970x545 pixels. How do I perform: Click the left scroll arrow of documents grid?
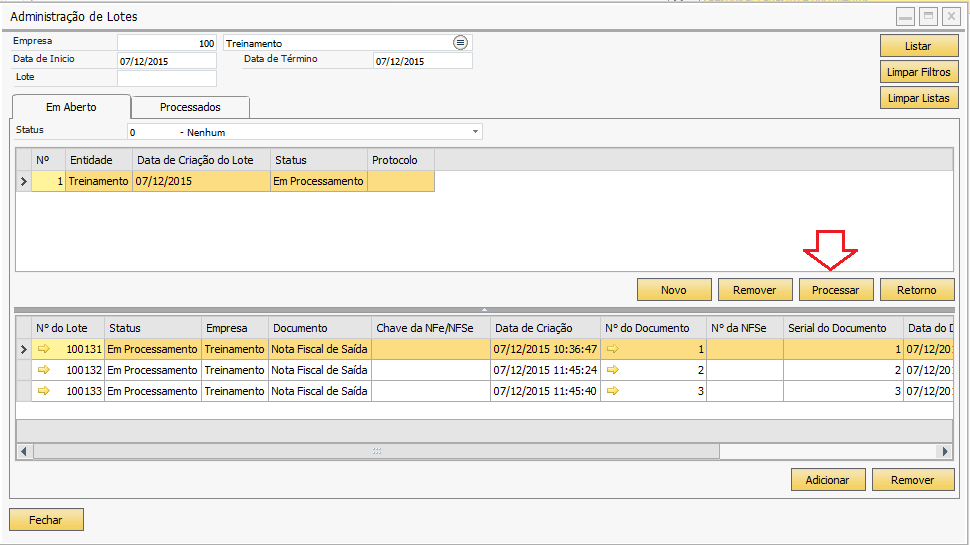pos(24,452)
